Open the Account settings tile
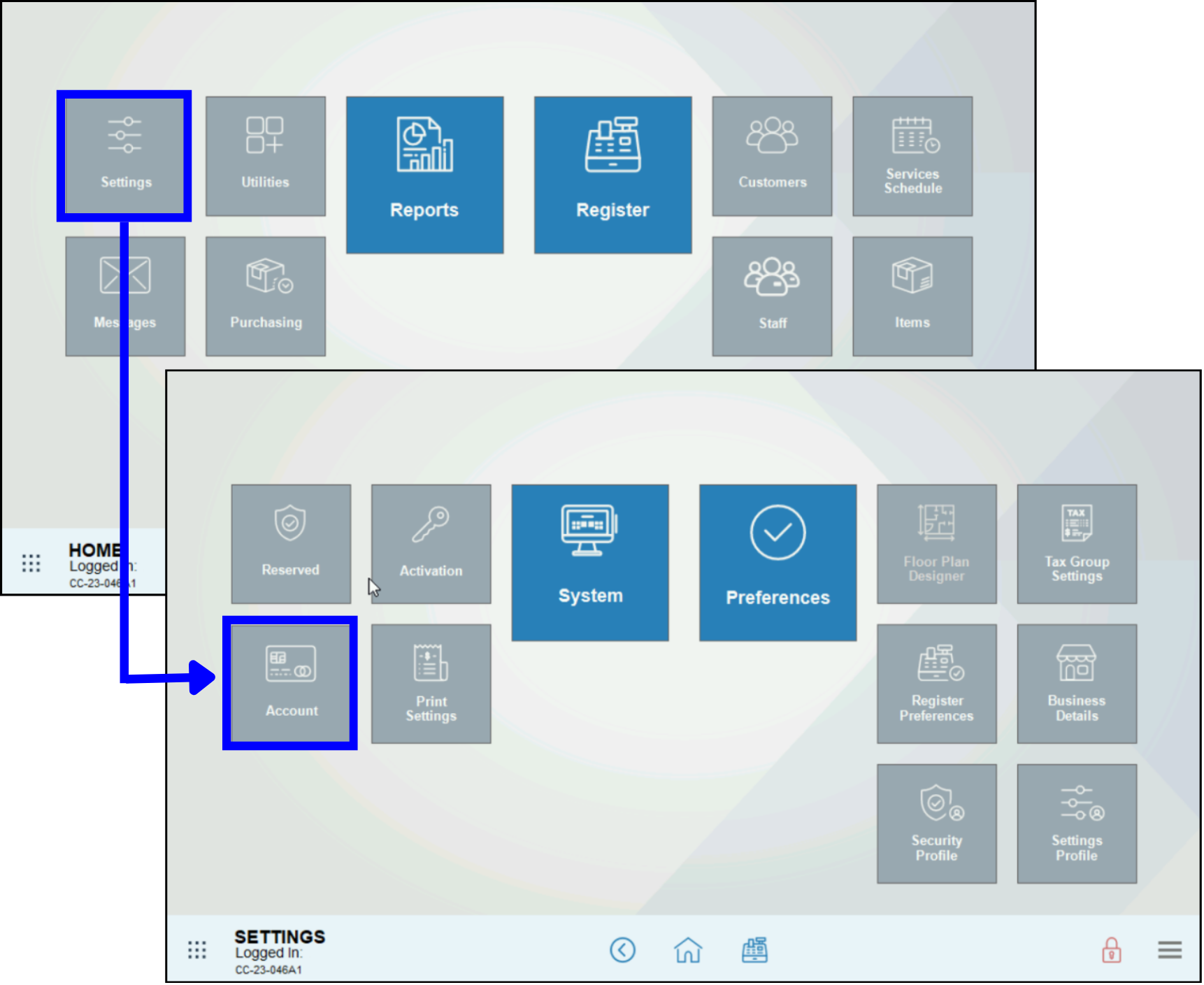1204x985 pixels. click(291, 683)
